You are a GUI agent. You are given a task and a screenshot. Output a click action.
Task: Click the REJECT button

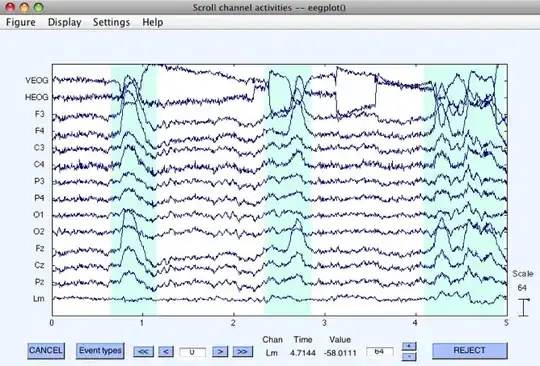470,350
